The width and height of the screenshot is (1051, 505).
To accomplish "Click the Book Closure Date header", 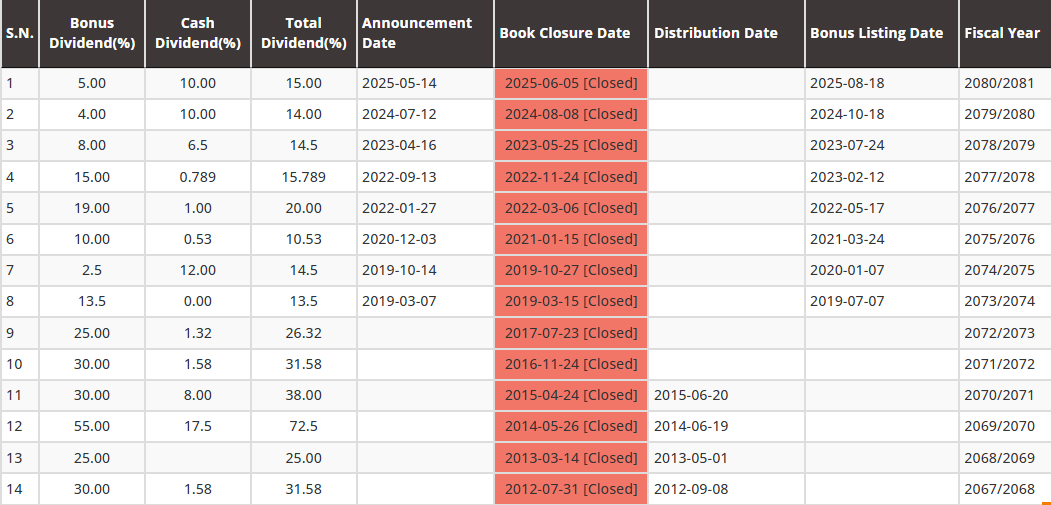I will 565,33.
